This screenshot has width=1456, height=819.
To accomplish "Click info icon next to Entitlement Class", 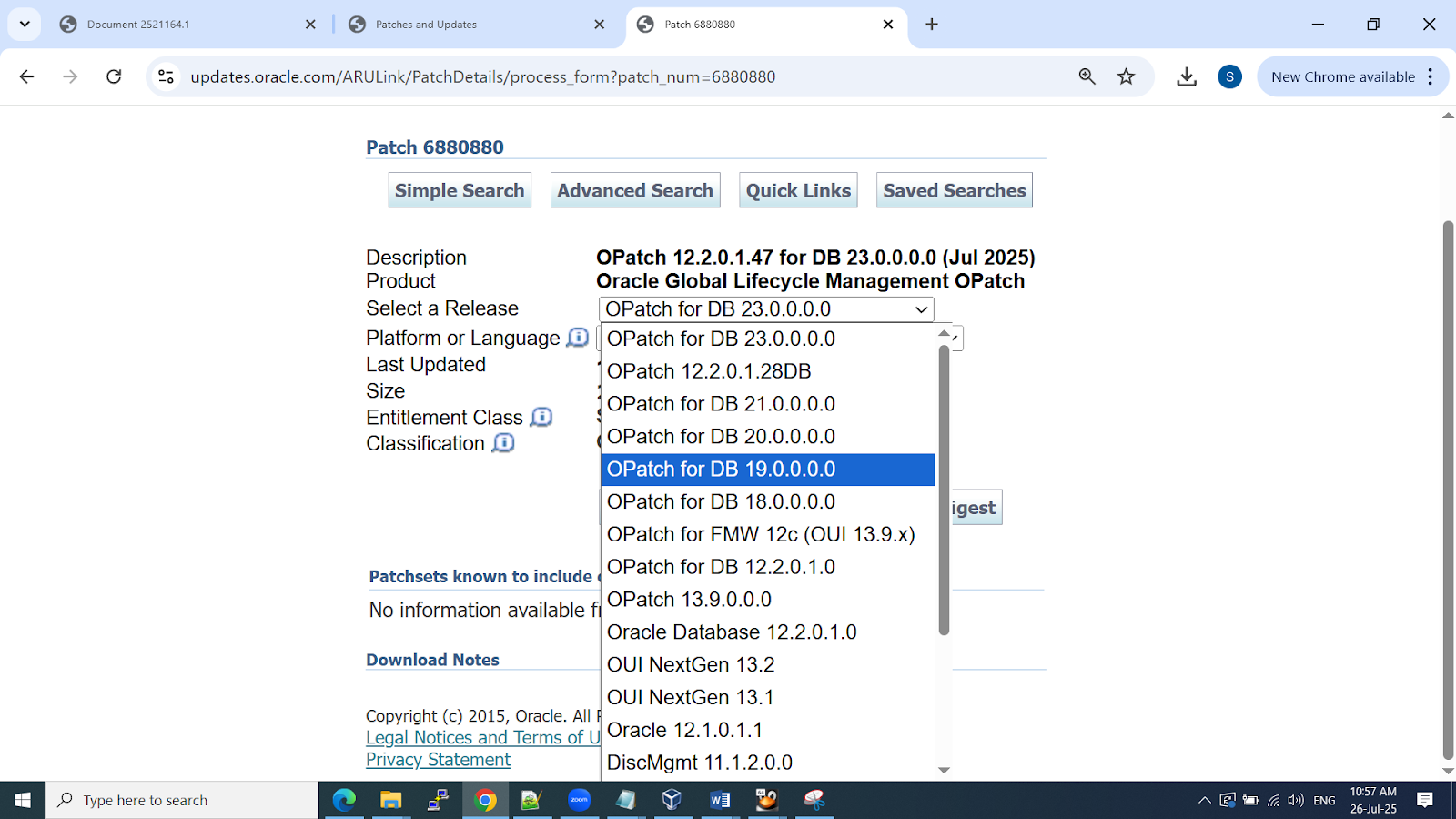I will [x=541, y=417].
